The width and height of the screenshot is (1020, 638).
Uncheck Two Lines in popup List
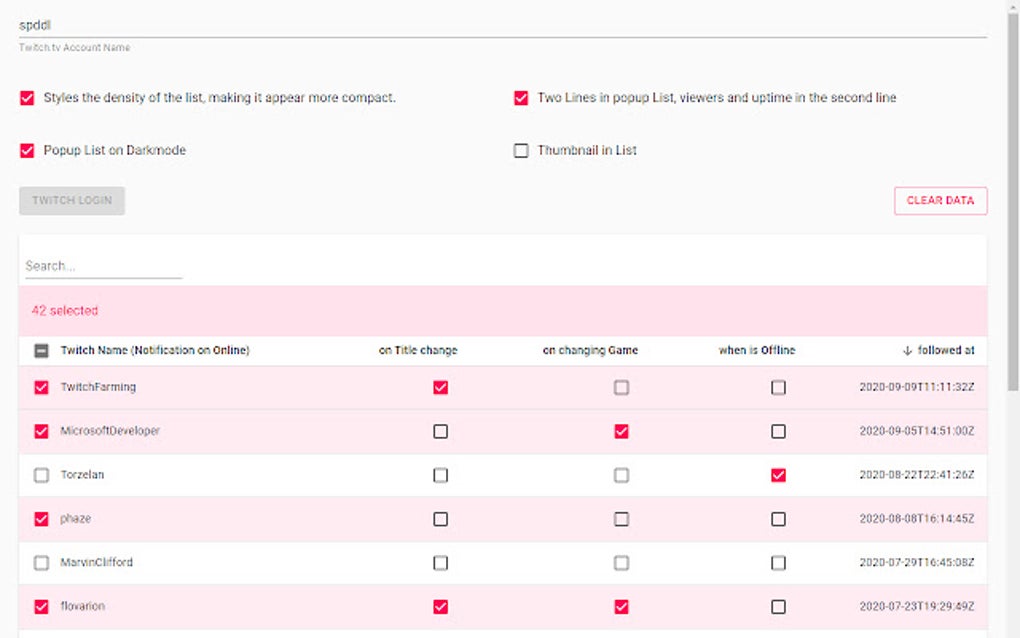(521, 98)
